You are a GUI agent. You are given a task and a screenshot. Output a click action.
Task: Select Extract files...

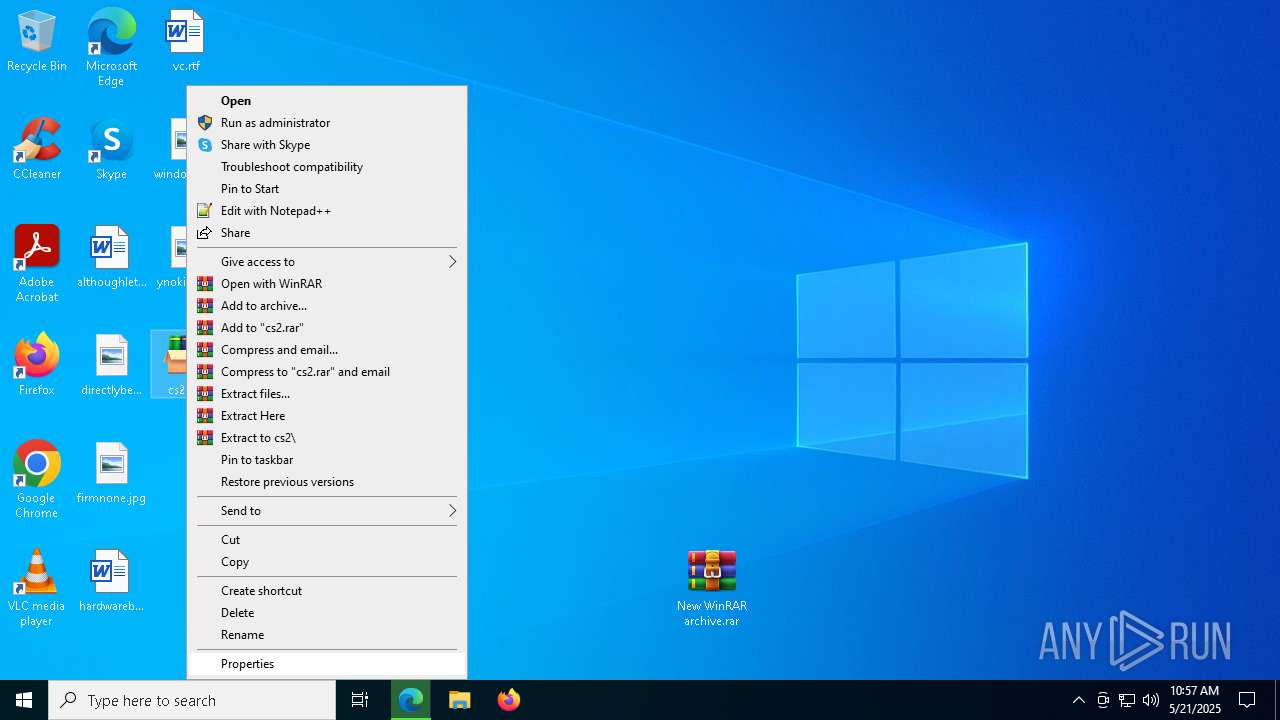[327, 394]
